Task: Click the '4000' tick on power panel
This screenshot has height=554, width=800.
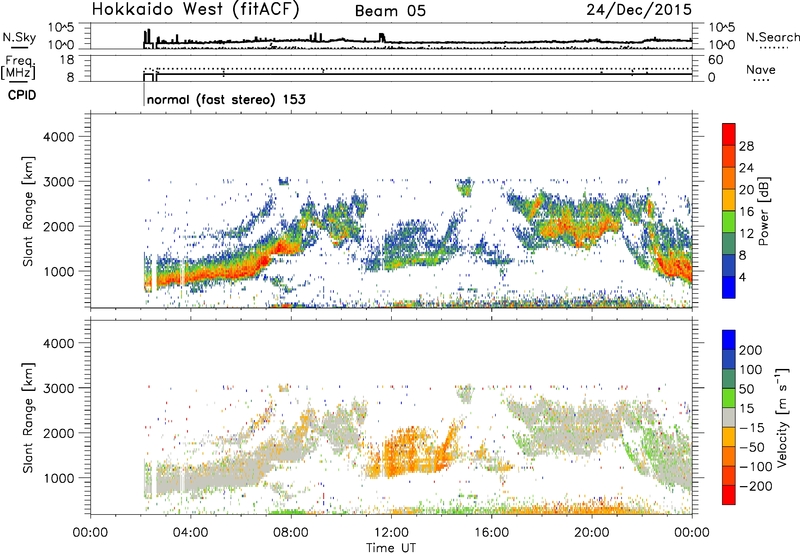Action: (x=59, y=137)
